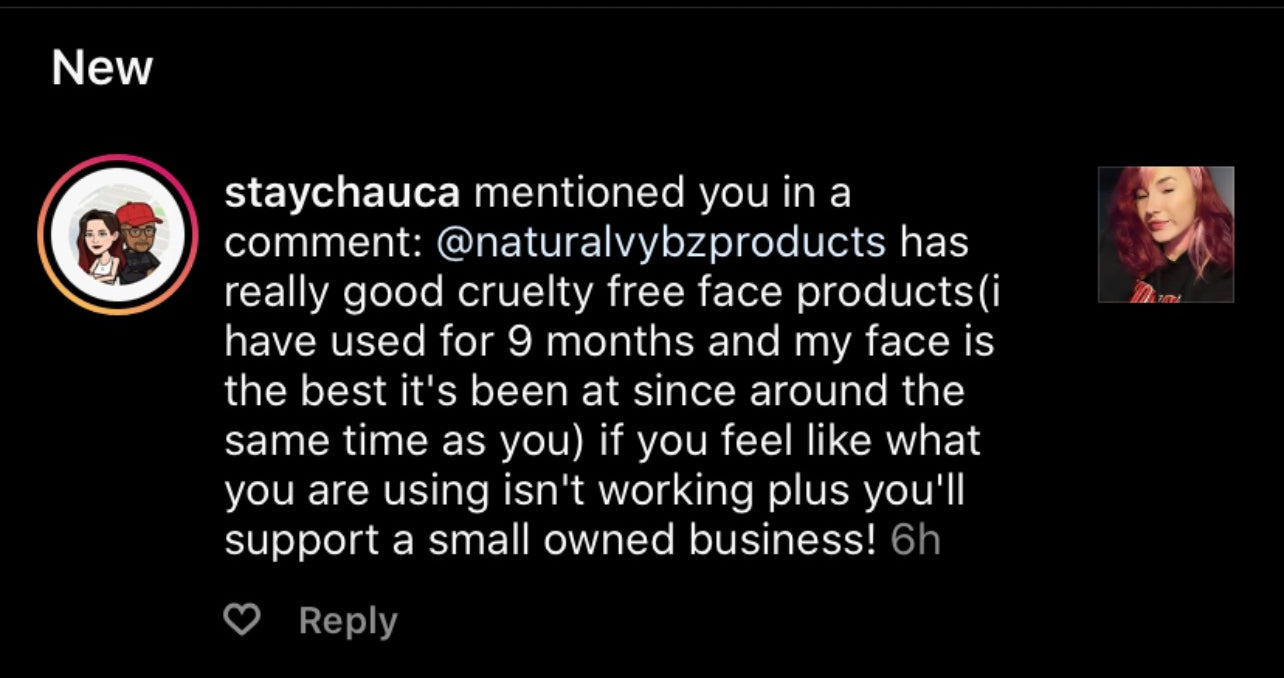Like the comment with the heart icon
The height and width of the screenshot is (678, 1284).
[240, 622]
